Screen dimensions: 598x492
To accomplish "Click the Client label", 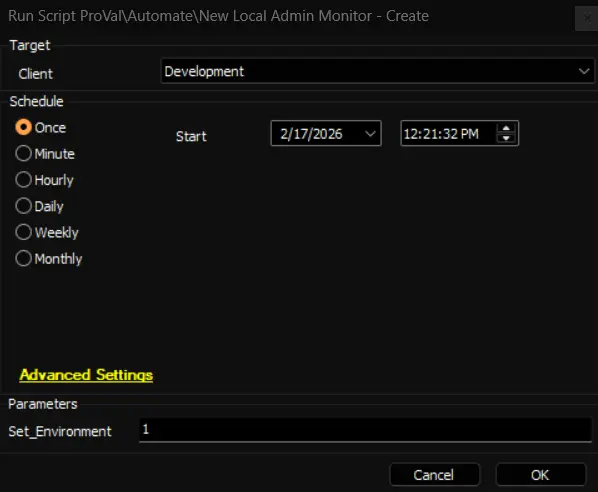I will click(35, 74).
